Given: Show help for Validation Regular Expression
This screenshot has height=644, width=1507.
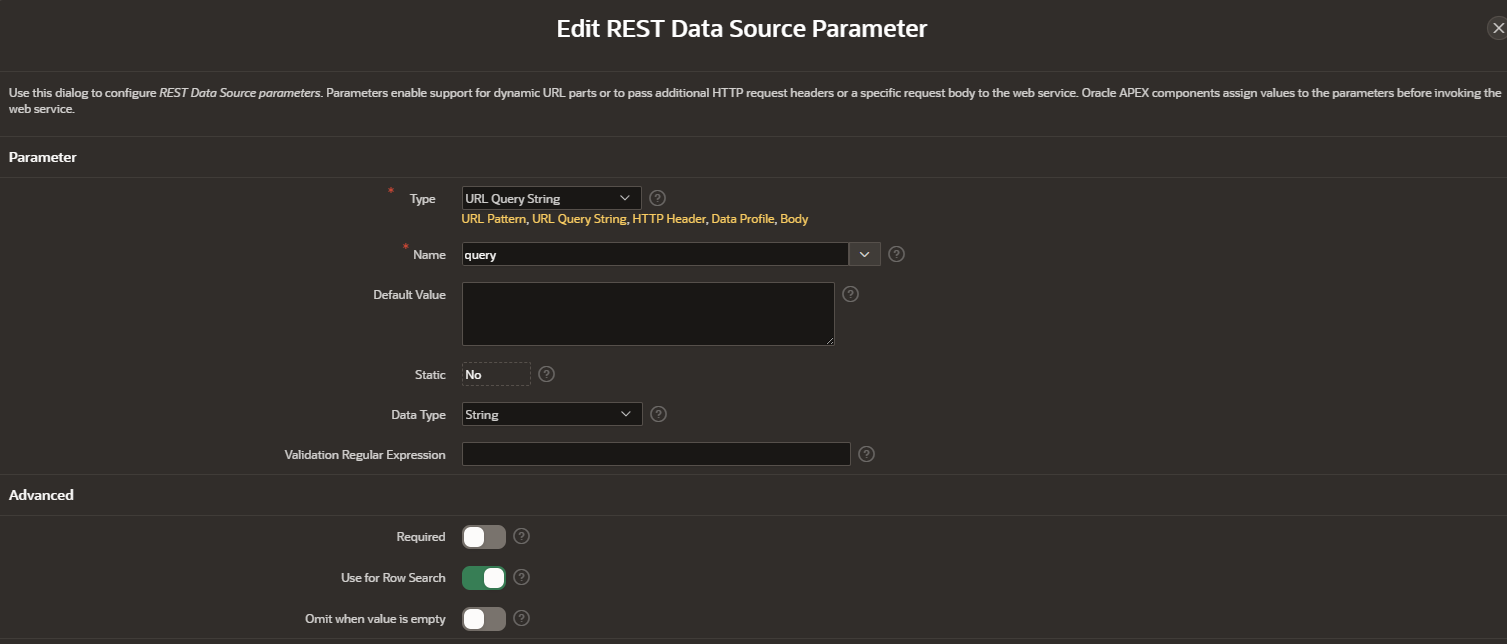Looking at the screenshot, I should tap(866, 453).
